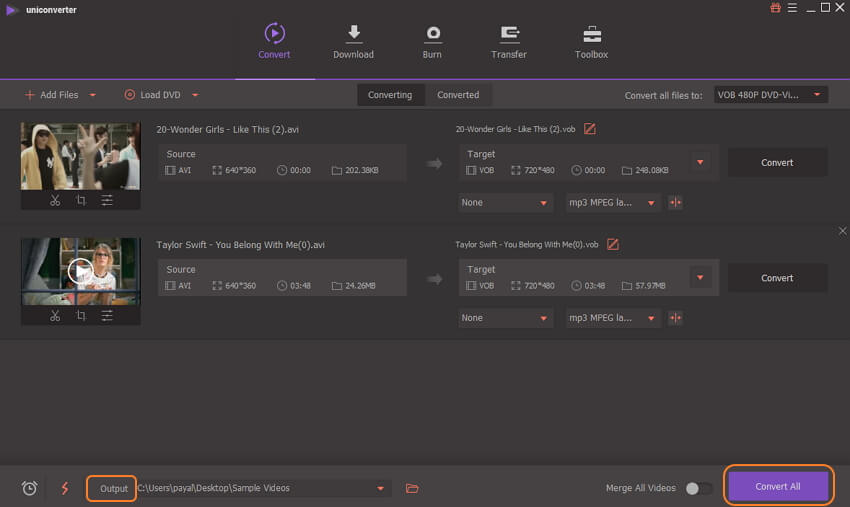Click the Load DVD button
850x507 pixels.
tap(152, 95)
